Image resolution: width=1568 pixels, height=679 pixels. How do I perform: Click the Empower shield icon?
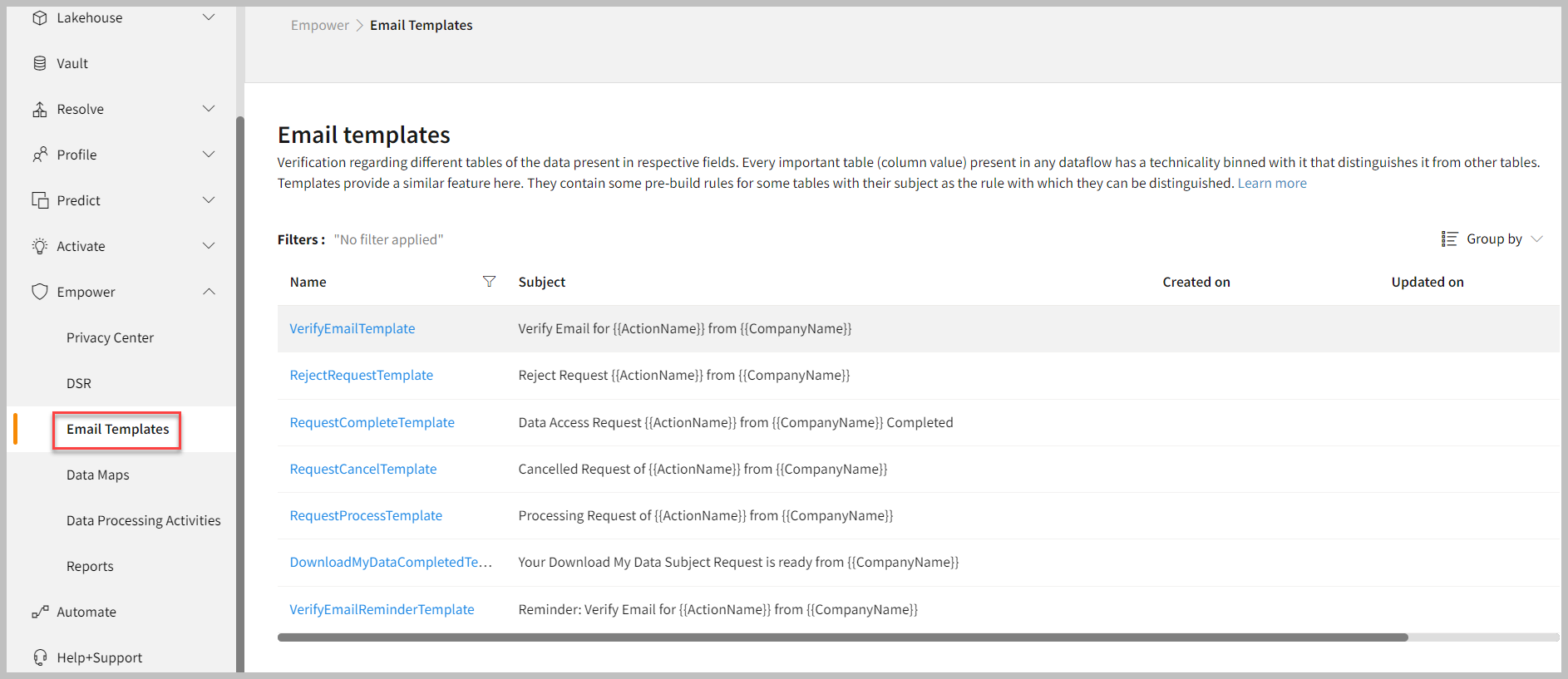coord(40,292)
